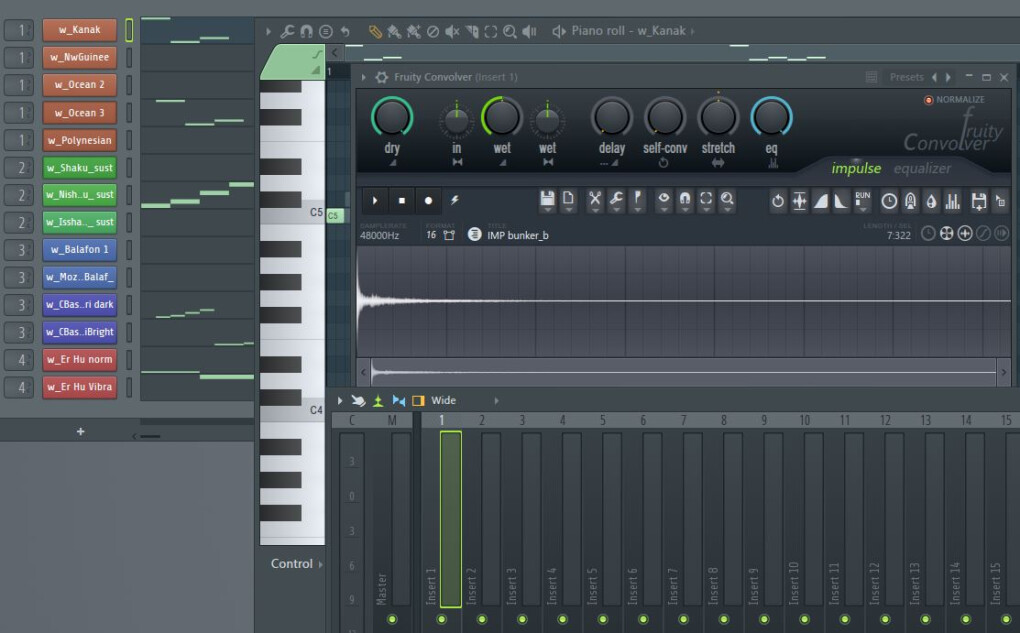Image resolution: width=1020 pixels, height=633 pixels.
Task: Toggle the Insert 5 mute LED
Action: (x=602, y=619)
